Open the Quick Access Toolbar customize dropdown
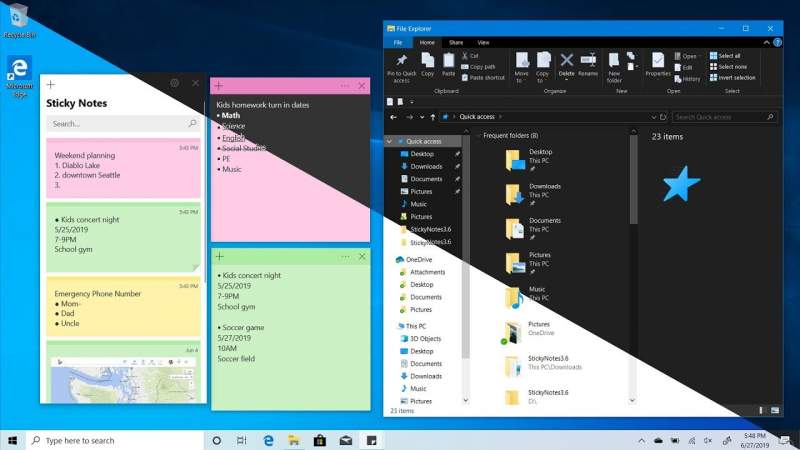The width and height of the screenshot is (800, 450). tap(412, 102)
